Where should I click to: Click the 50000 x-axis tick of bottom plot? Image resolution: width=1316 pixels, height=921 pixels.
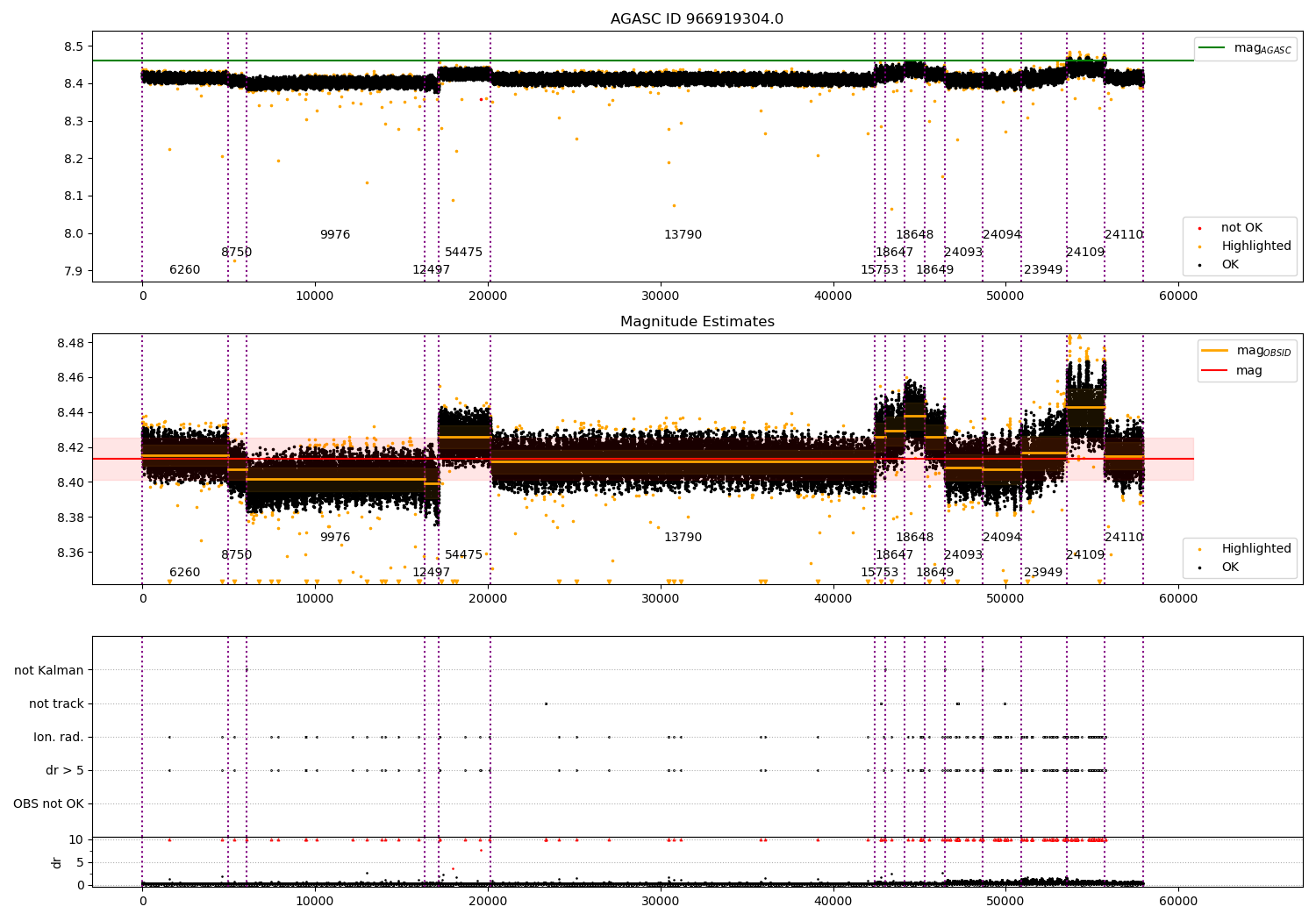pos(1005,902)
